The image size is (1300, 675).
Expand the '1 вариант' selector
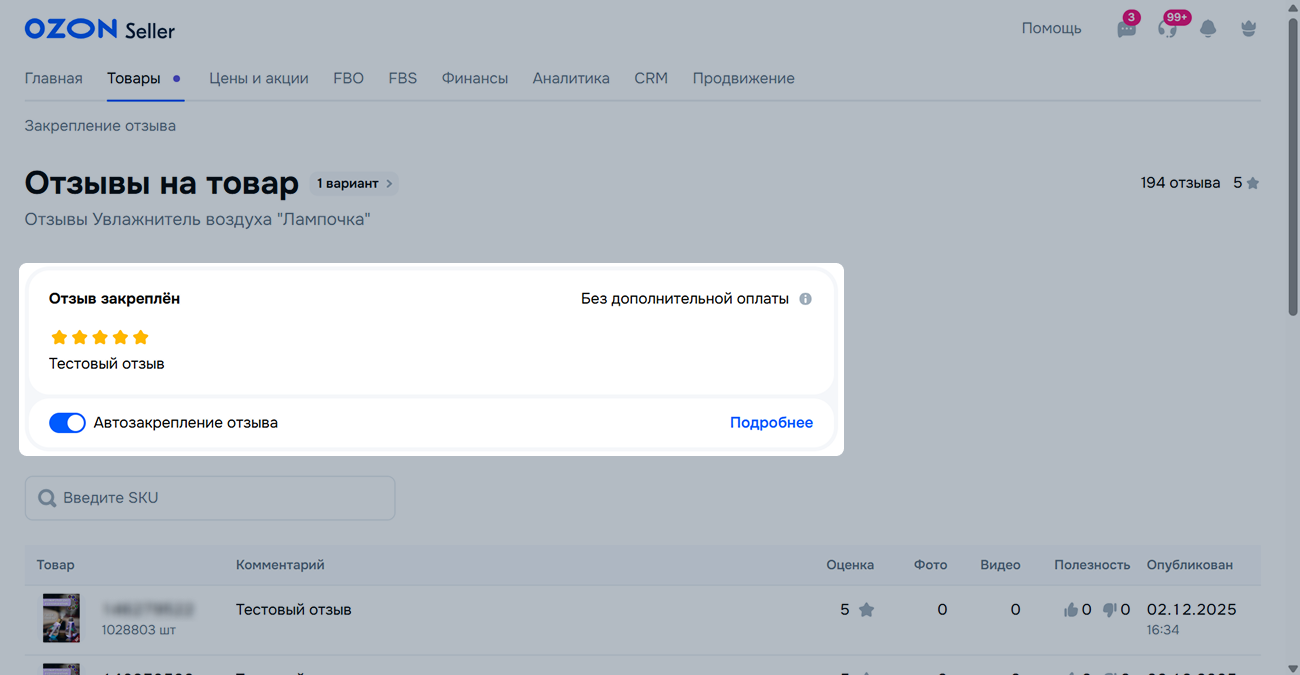coord(354,184)
